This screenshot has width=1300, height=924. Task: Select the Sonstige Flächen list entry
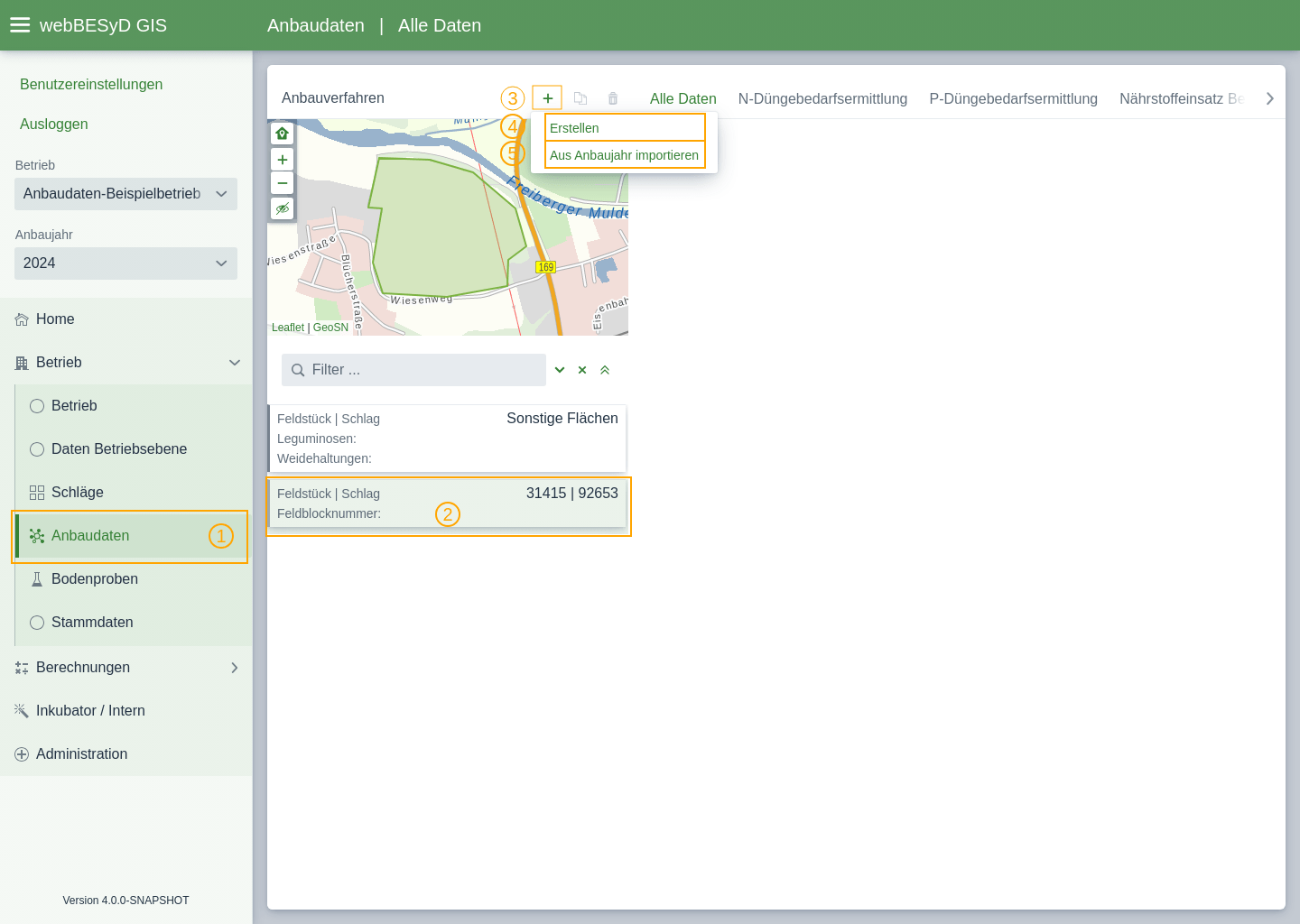(447, 439)
